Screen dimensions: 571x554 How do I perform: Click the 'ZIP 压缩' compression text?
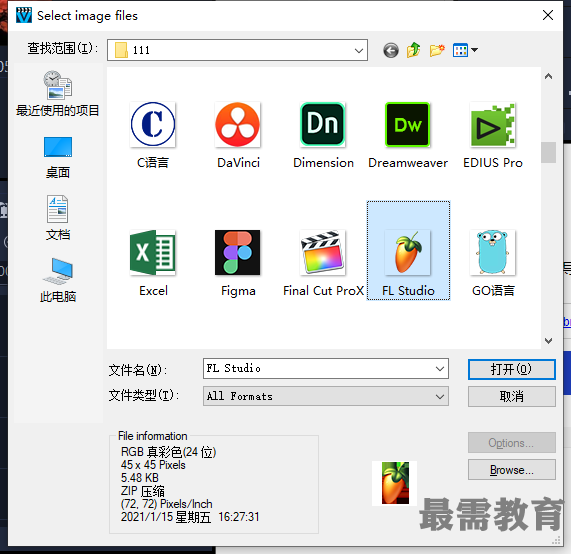click(143, 491)
